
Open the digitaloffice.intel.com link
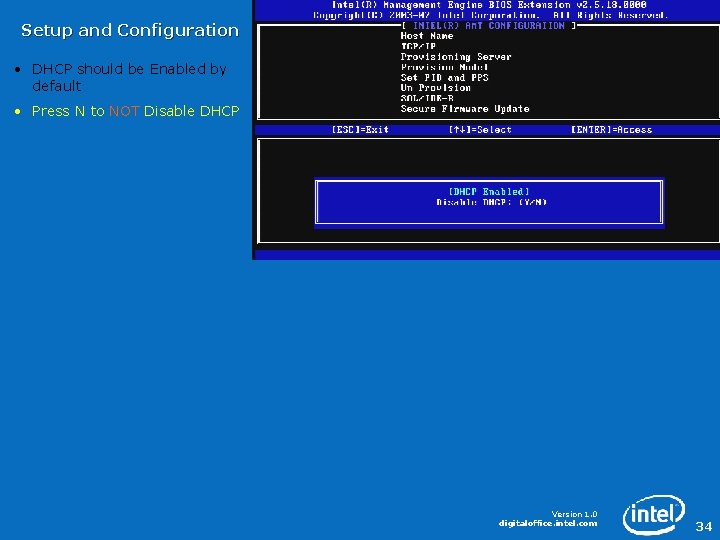pyautogui.click(x=548, y=523)
